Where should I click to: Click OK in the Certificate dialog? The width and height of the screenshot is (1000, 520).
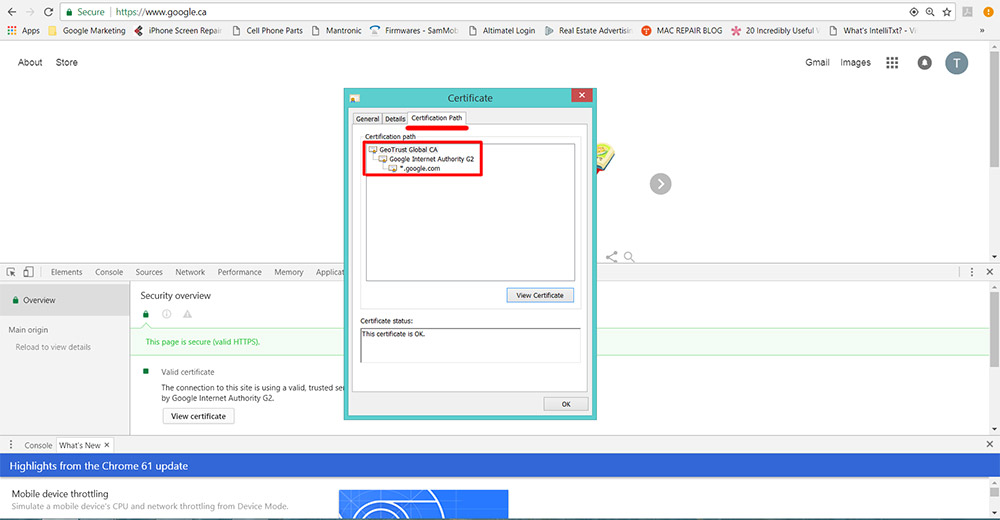click(x=566, y=404)
